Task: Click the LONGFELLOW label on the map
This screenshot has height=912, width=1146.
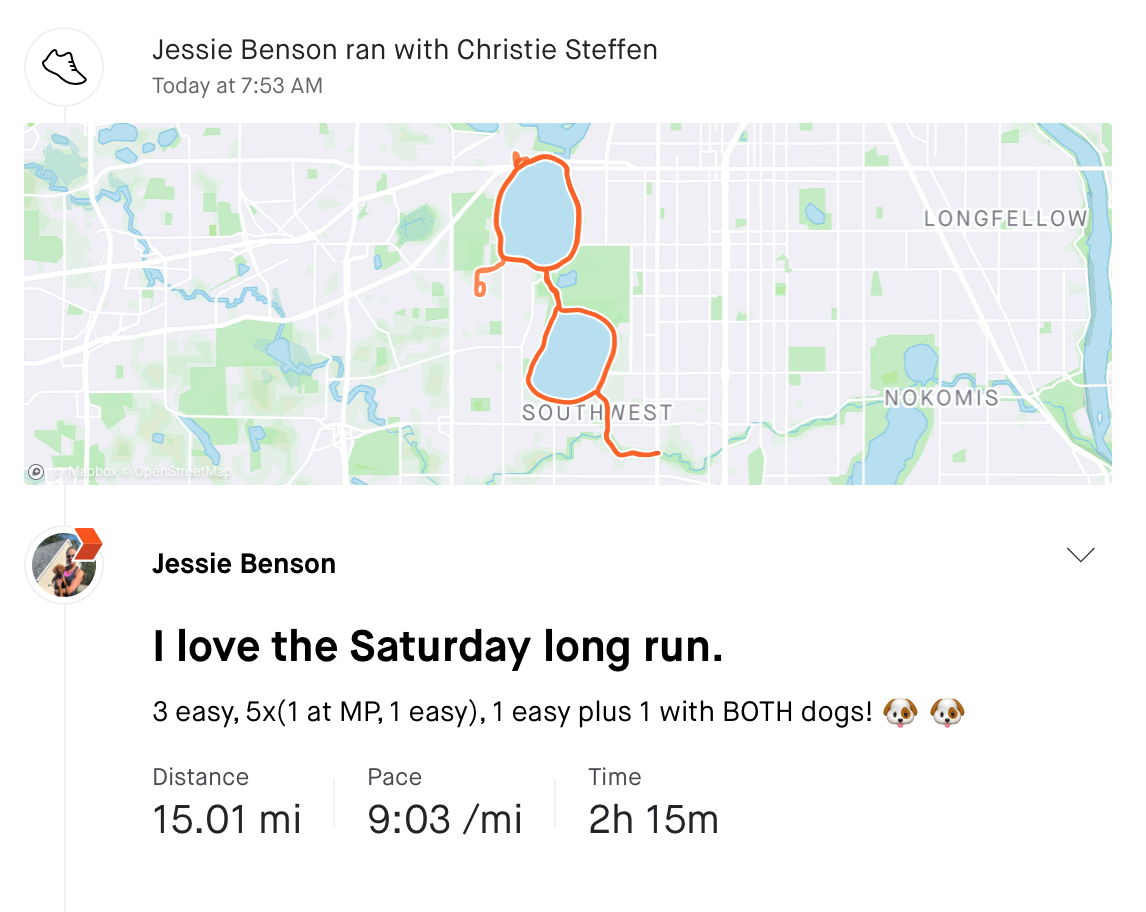Action: (1005, 218)
